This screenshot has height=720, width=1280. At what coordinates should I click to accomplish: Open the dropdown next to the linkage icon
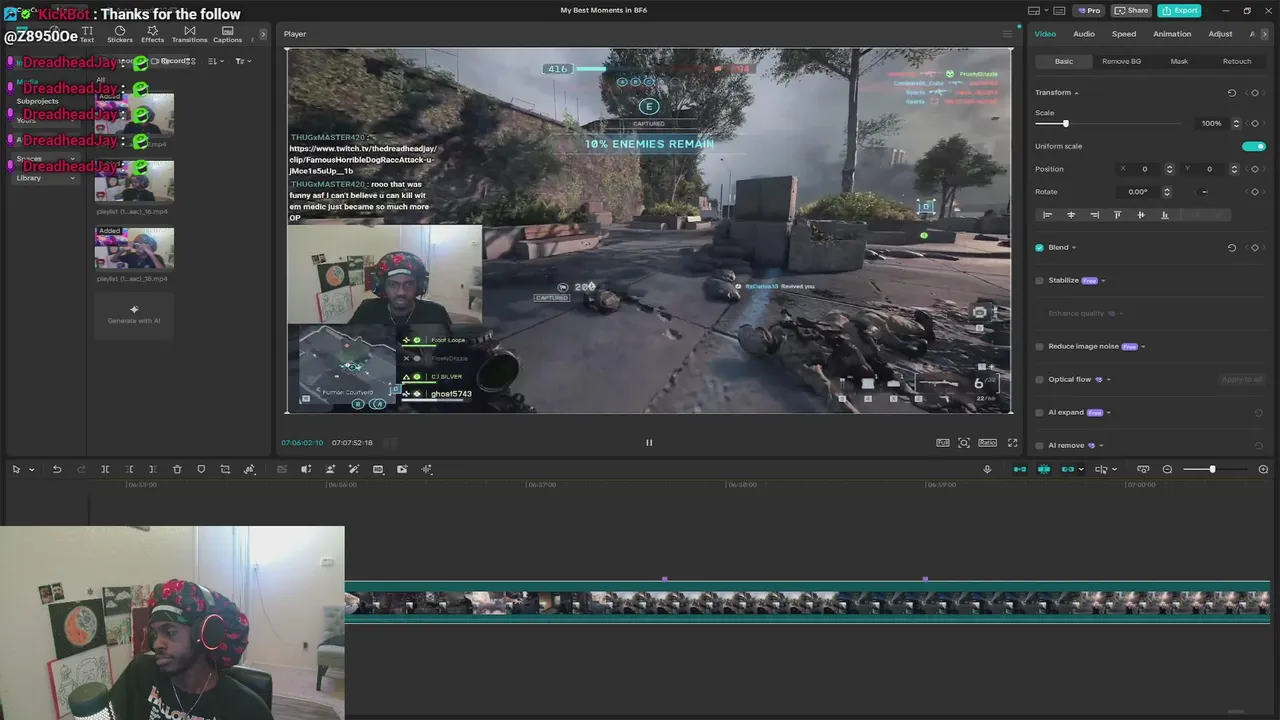pos(1079,470)
